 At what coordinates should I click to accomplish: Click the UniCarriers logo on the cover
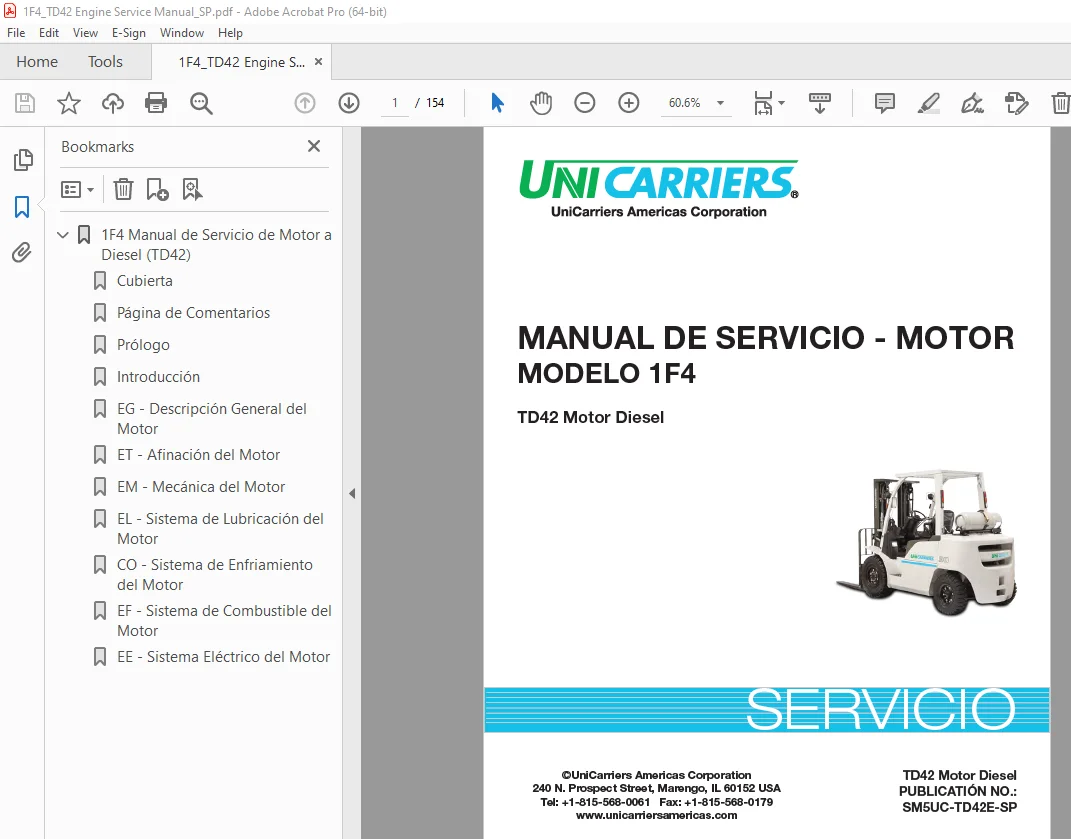(658, 189)
